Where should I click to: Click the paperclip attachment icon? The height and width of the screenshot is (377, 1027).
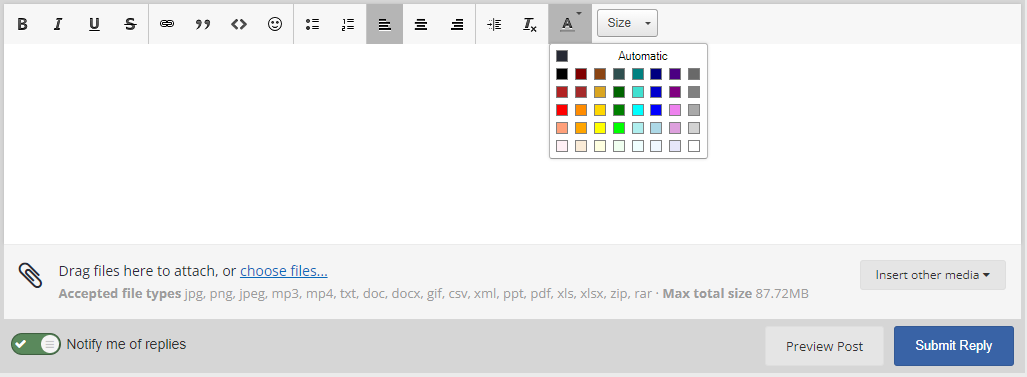30,276
